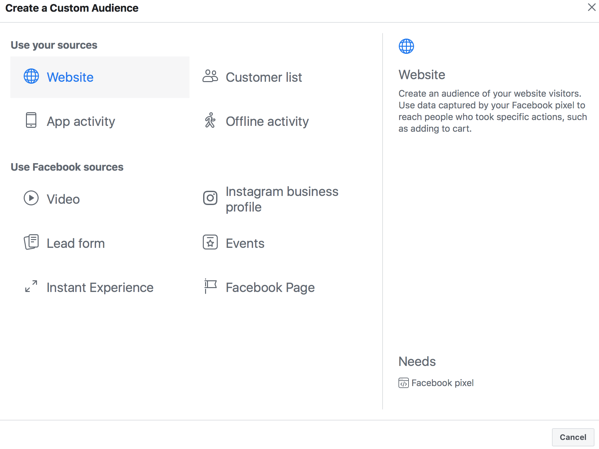Pick Offline activity source
Screen dimensions: 599x449
pyautogui.click(x=267, y=122)
